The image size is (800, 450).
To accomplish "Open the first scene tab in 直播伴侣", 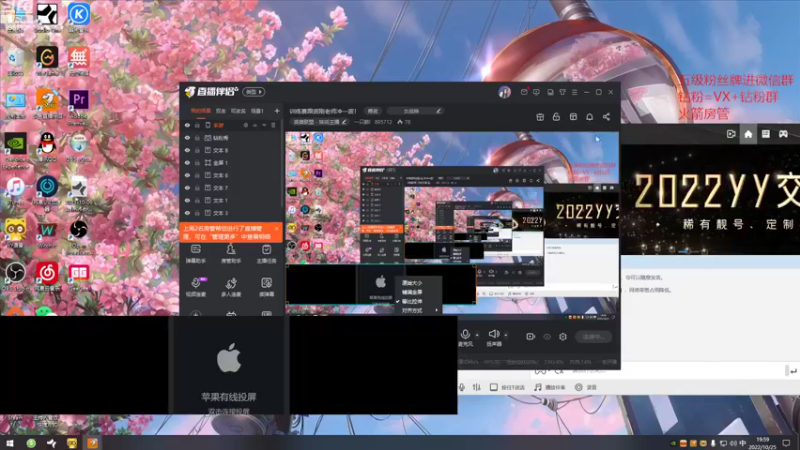I will click(x=201, y=111).
